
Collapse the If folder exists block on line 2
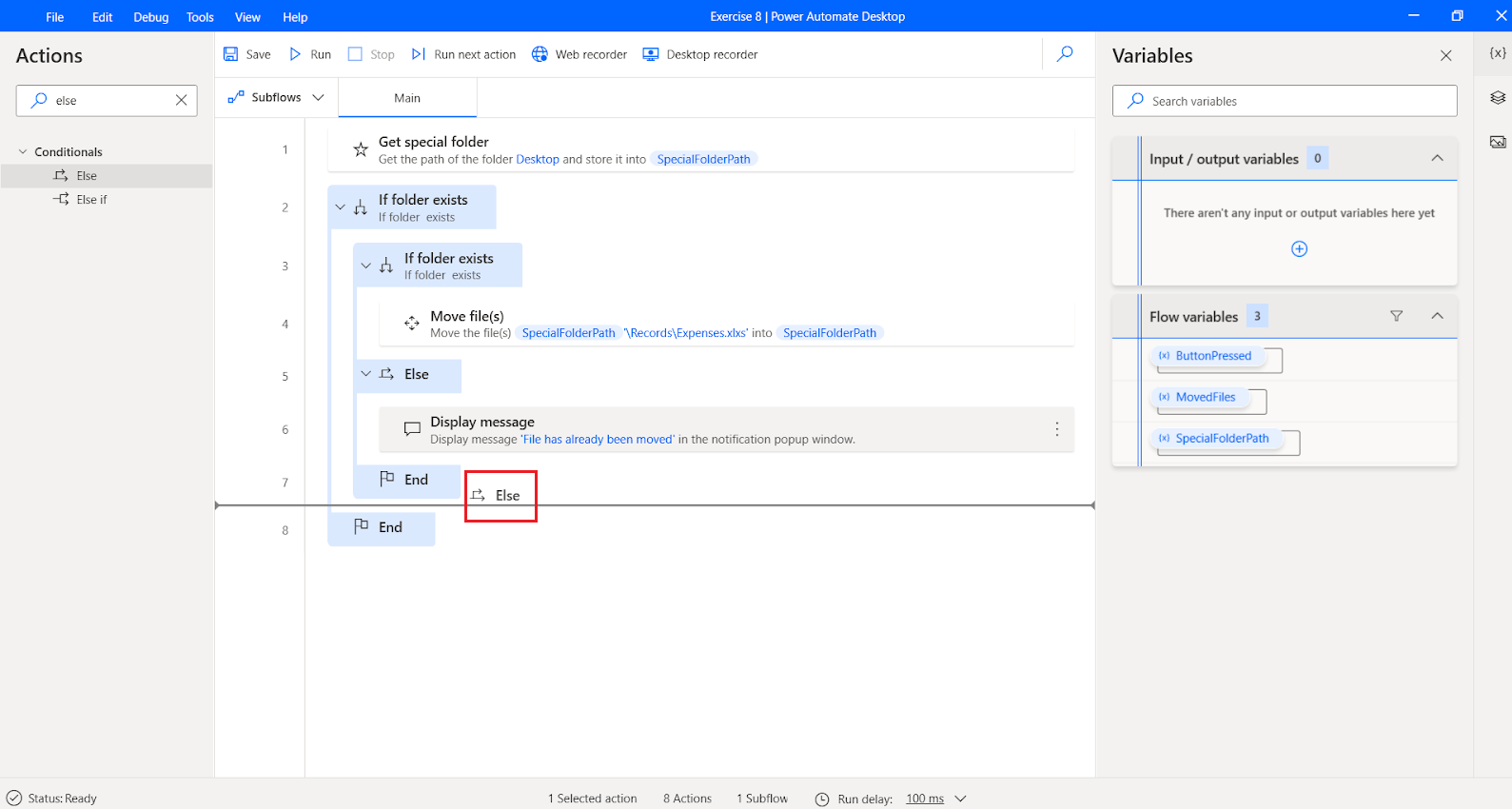click(x=340, y=207)
